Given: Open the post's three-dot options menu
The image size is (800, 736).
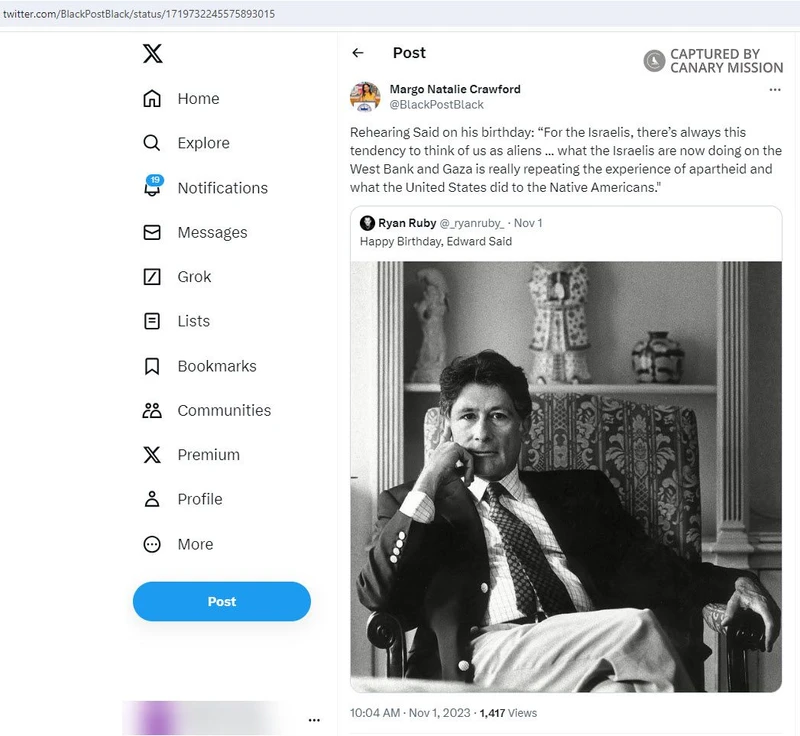Looking at the screenshot, I should coord(774,90).
